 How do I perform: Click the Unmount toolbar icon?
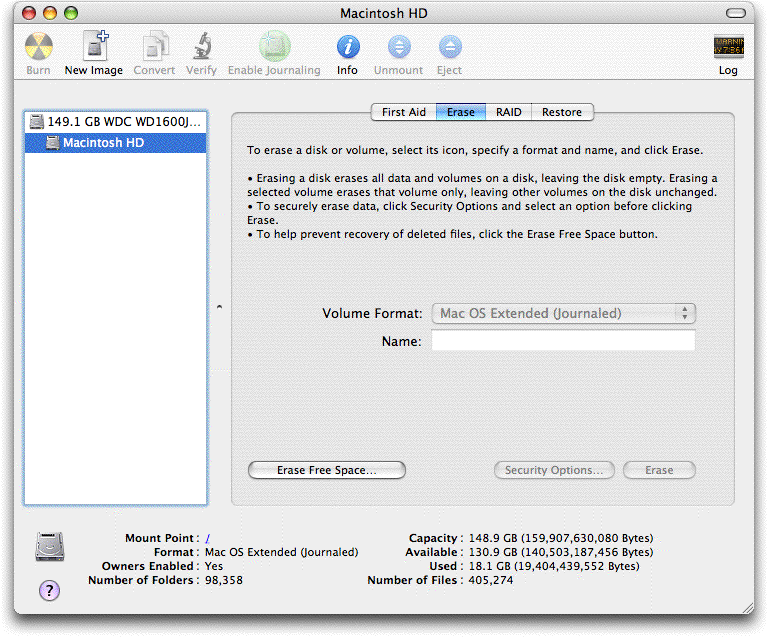399,47
